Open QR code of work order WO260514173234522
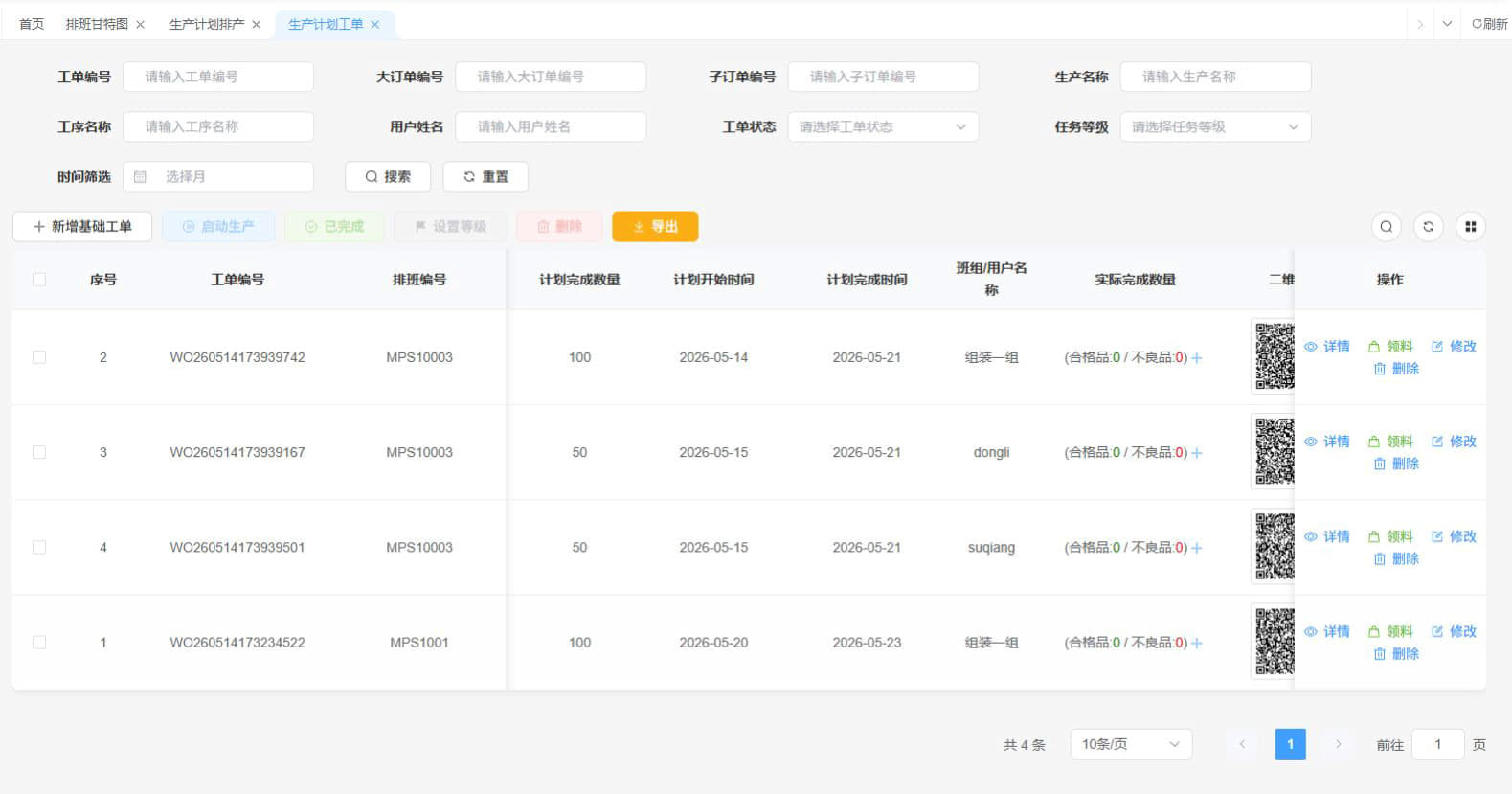Viewport: 1512px width, 794px height. tap(1274, 642)
